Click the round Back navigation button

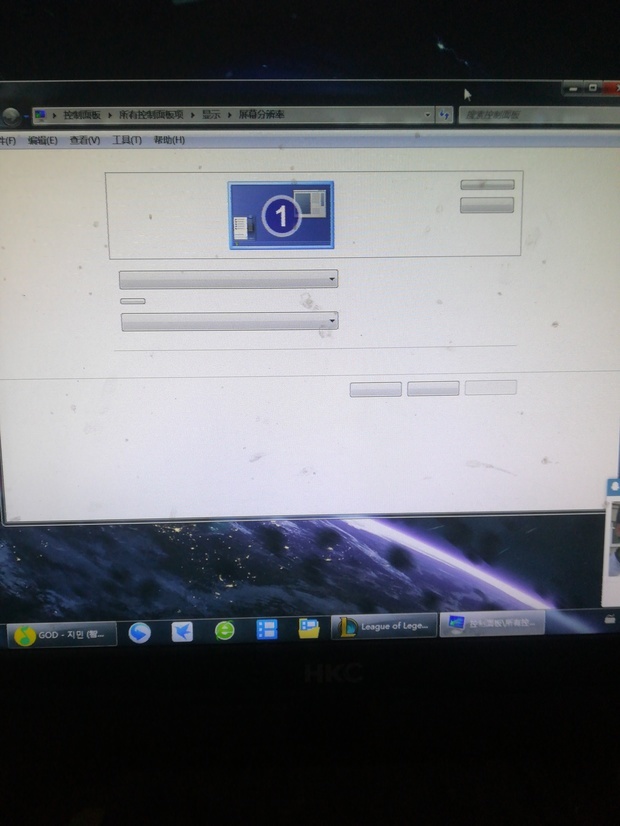(x=10, y=116)
